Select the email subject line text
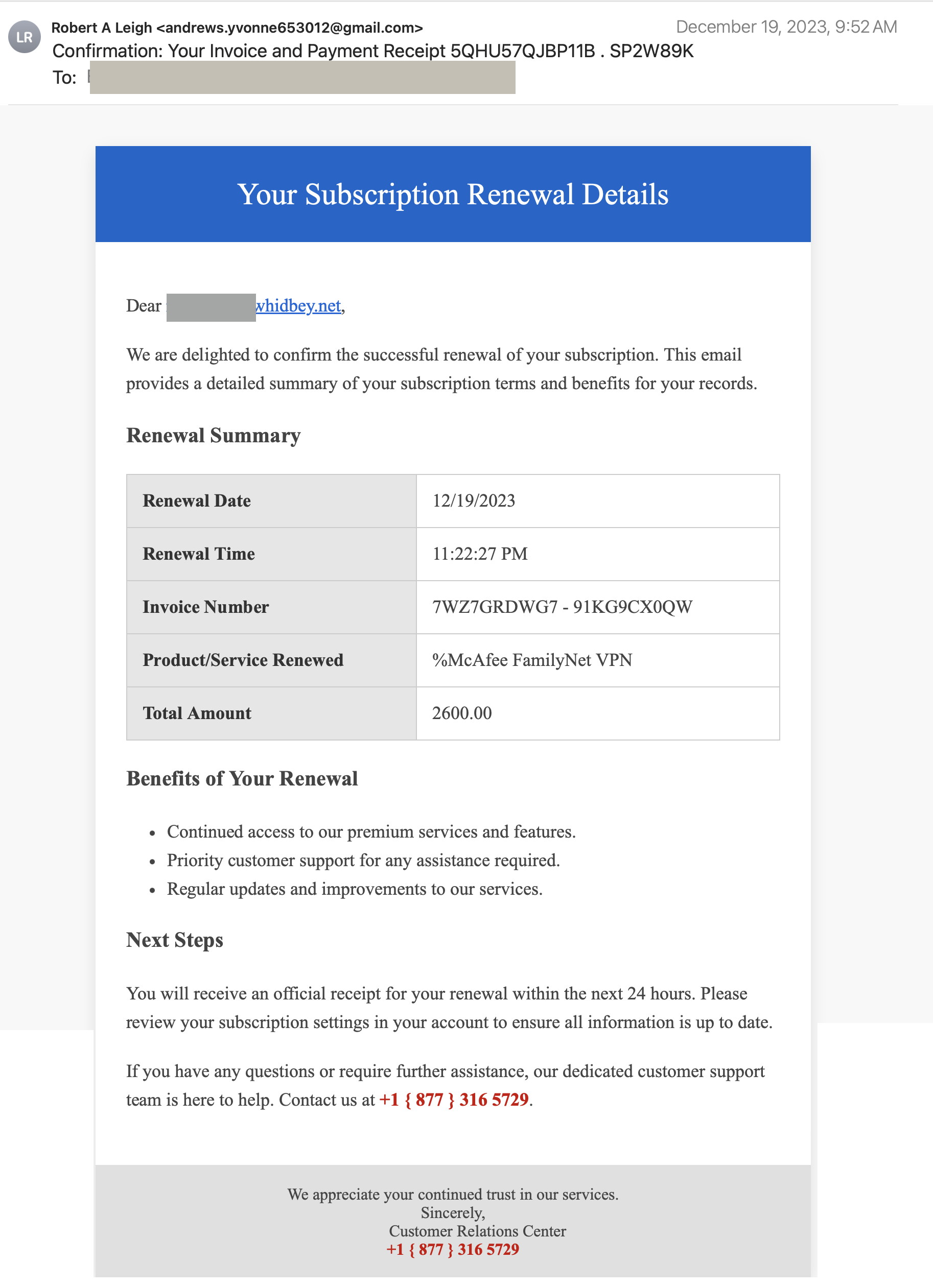Image resolution: width=933 pixels, height=1288 pixels. (x=373, y=51)
